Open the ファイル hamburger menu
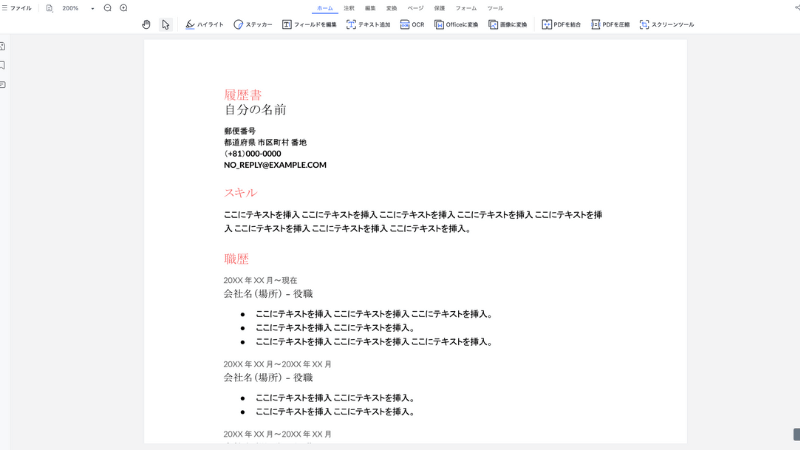The image size is (800, 450). (16, 8)
